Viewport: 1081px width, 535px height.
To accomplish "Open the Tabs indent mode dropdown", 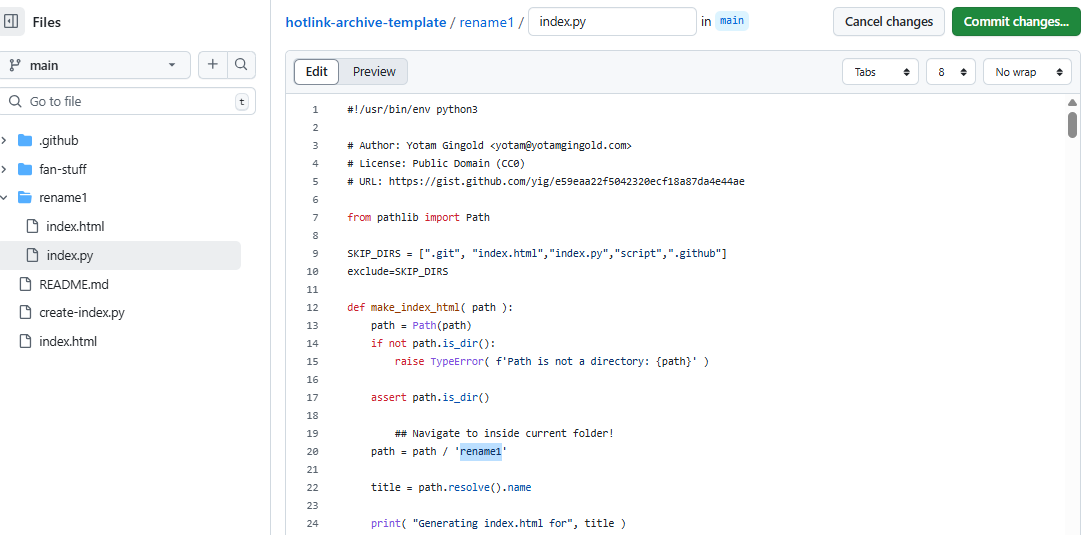I will [x=880, y=72].
